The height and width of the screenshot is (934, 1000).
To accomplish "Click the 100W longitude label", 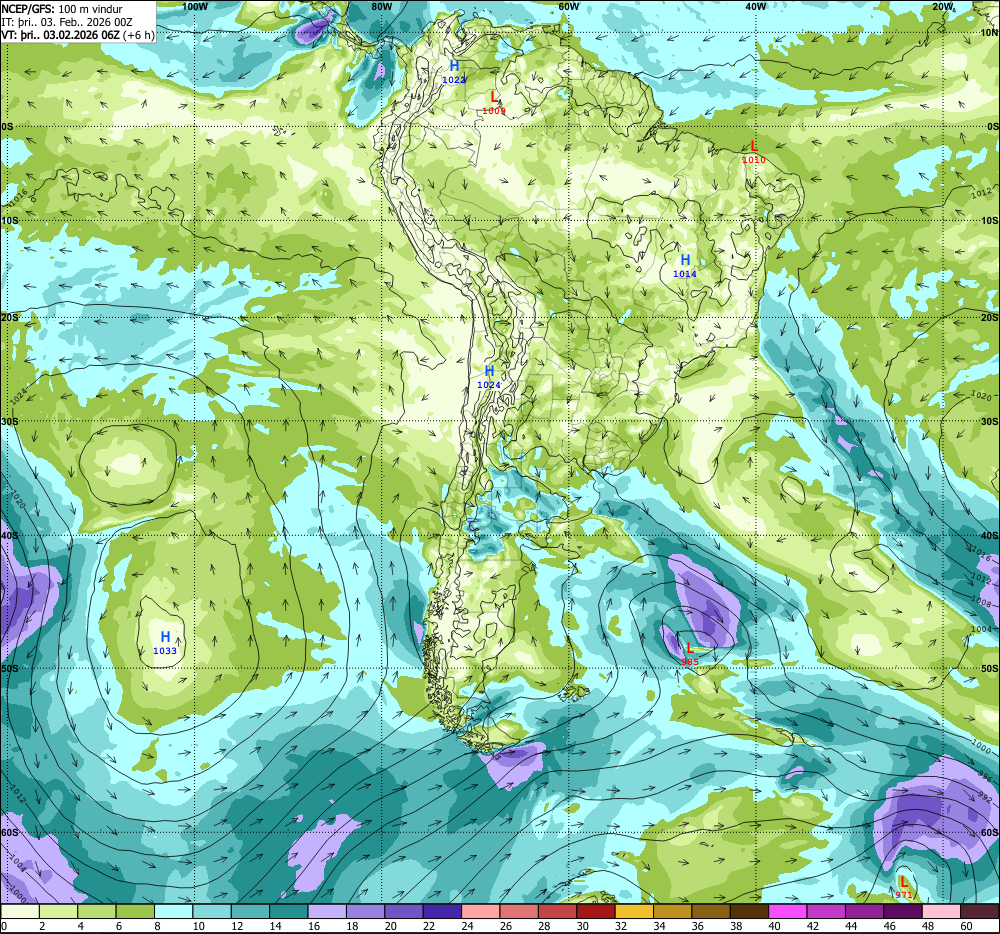I will 195,6.
